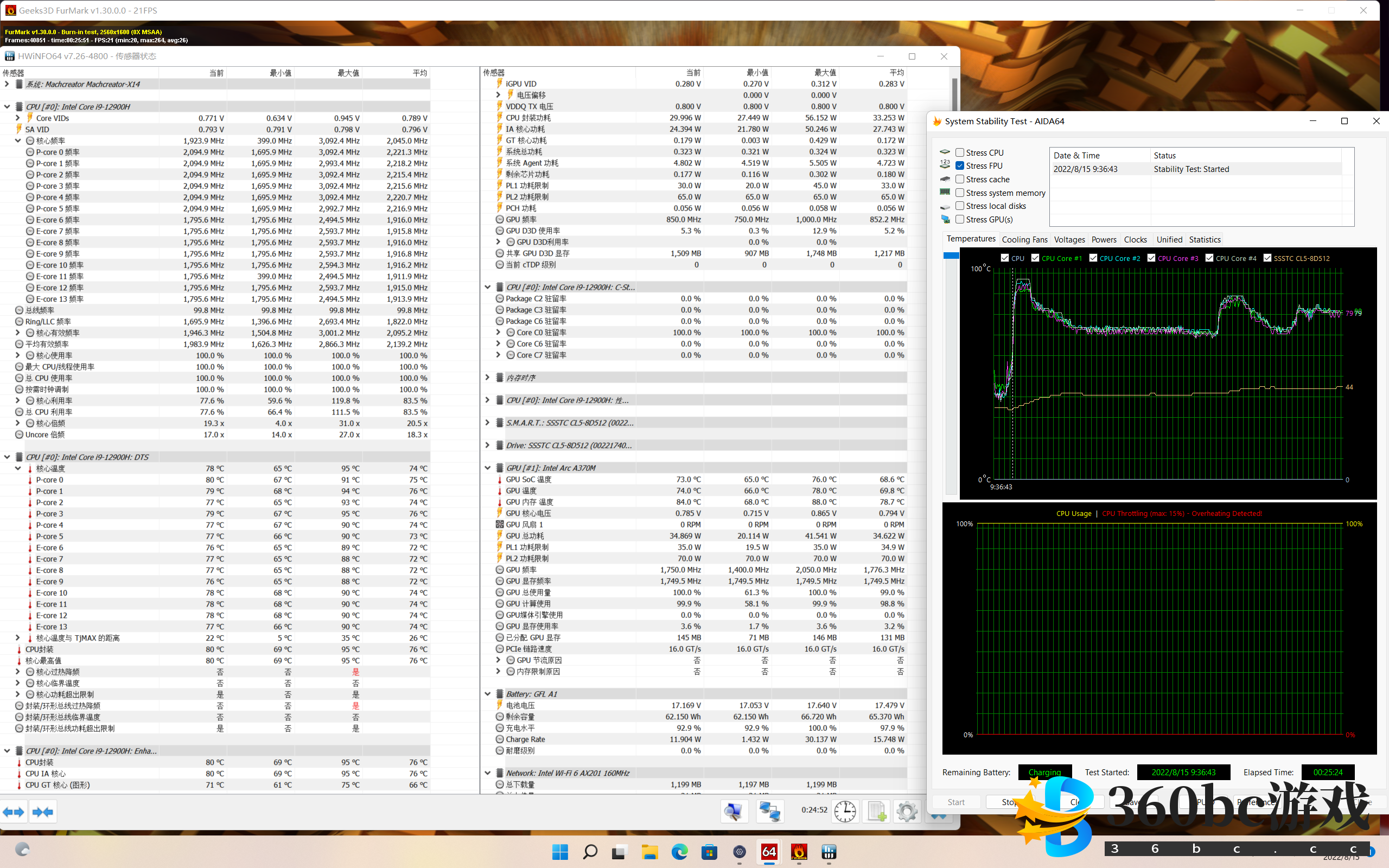Screen dimensions: 1389x868
Task: Hide CPU Core #1 graph line
Action: [1035, 258]
